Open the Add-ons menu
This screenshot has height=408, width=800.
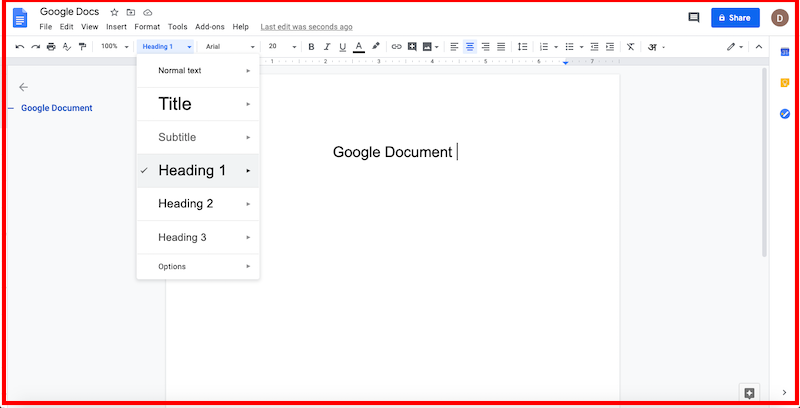[210, 27]
